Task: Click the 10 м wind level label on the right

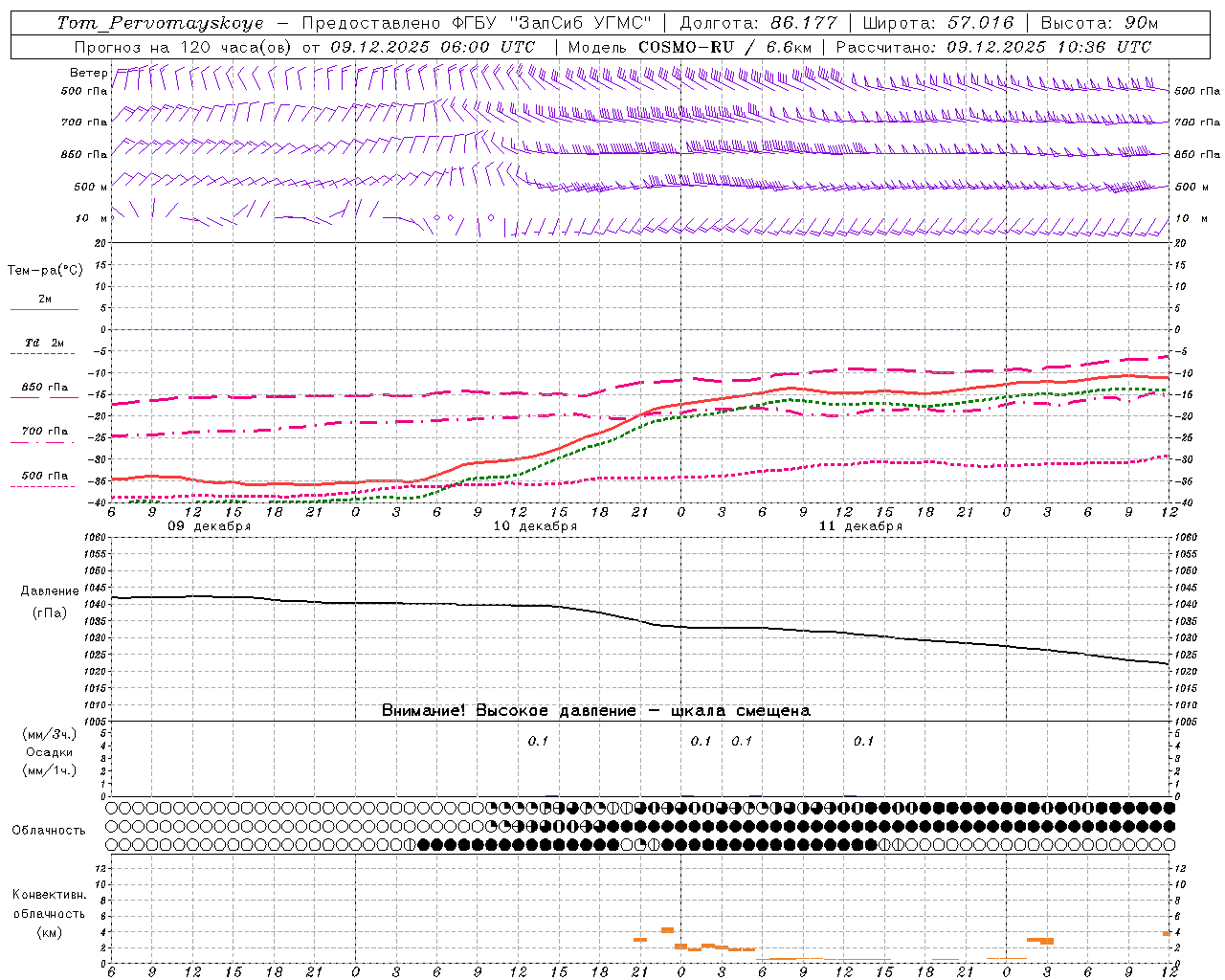Action: (1193, 219)
